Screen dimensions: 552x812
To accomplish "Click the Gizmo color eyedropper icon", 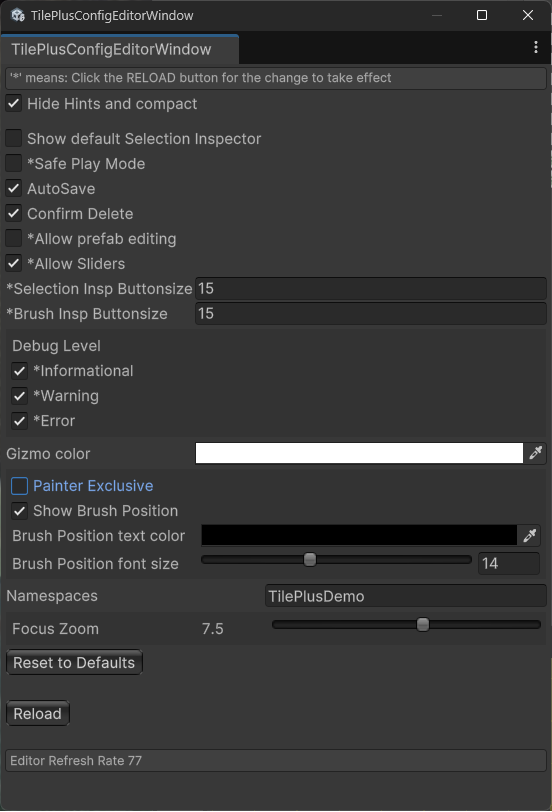I will (x=535, y=453).
